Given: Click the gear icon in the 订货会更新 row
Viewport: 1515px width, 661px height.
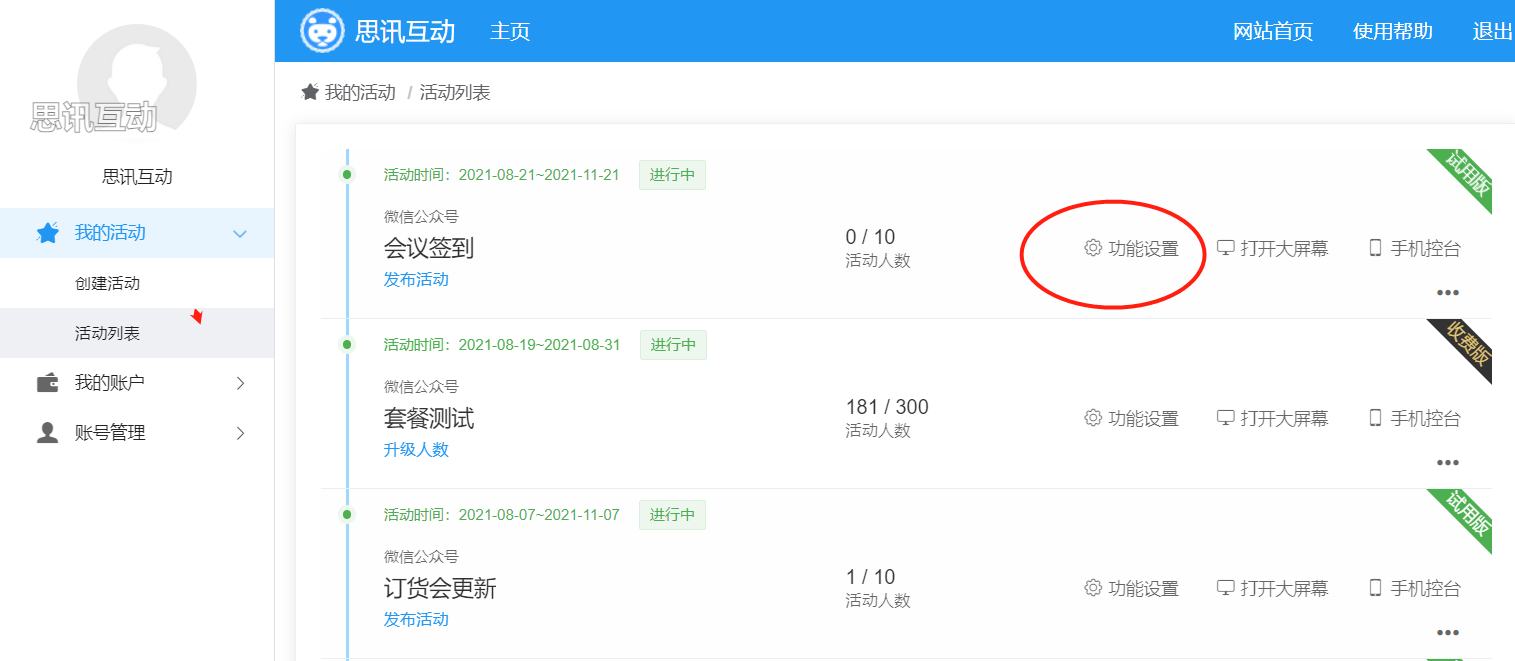Looking at the screenshot, I should [1093, 588].
